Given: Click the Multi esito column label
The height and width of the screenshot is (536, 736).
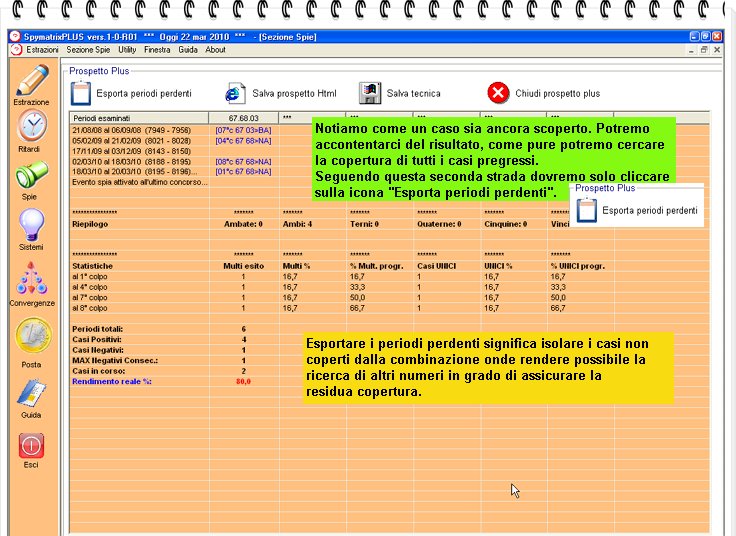Looking at the screenshot, I should pyautogui.click(x=243, y=266).
